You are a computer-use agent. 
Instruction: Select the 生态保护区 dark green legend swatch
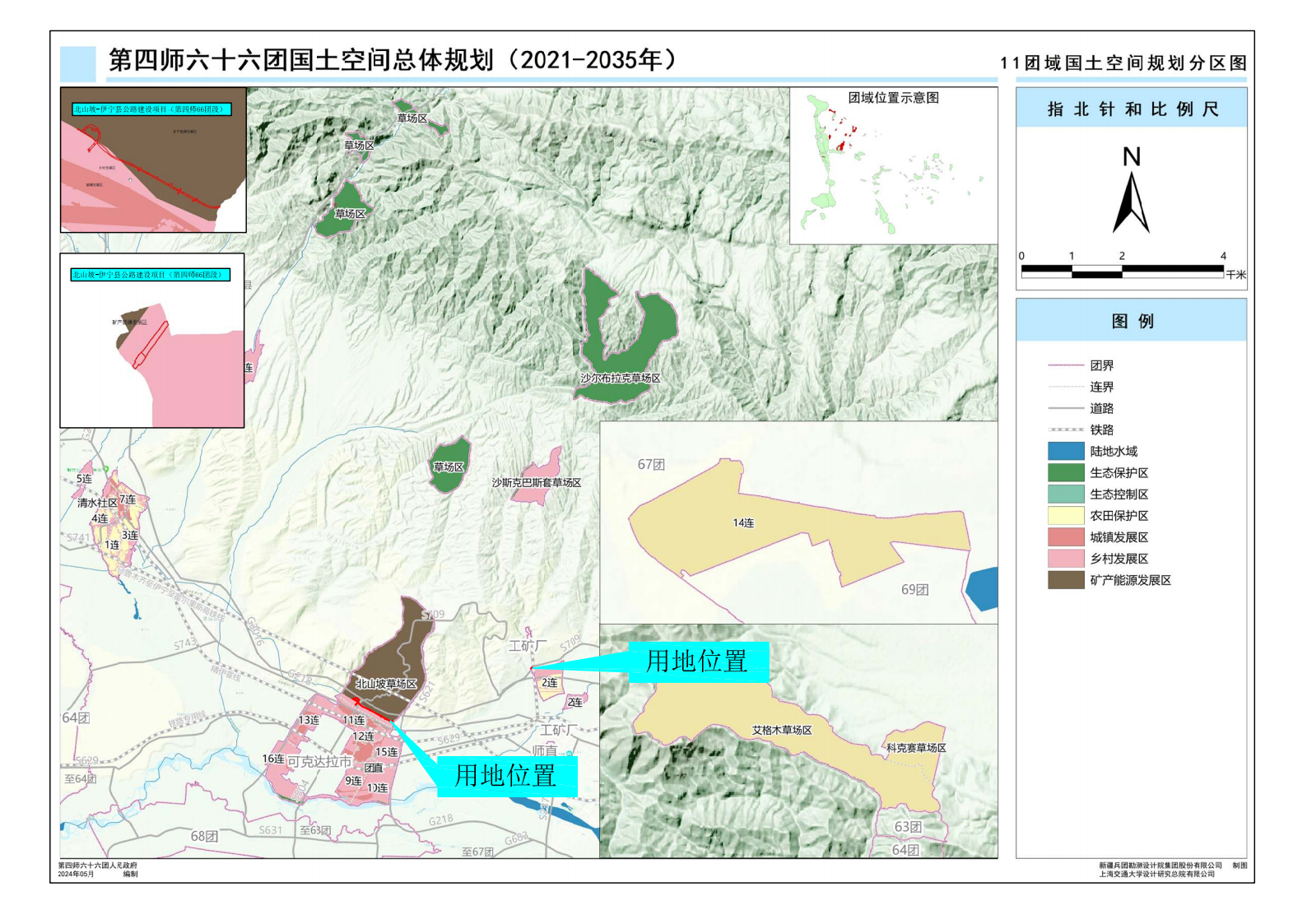click(1066, 472)
